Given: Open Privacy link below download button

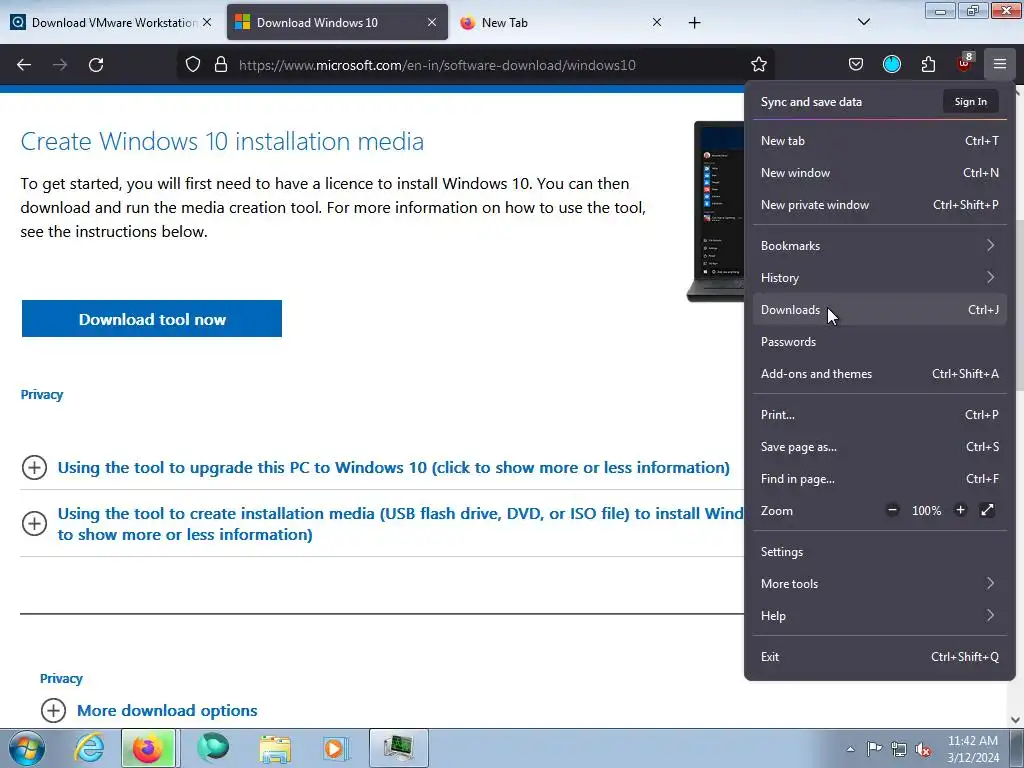Looking at the screenshot, I should (x=42, y=394).
